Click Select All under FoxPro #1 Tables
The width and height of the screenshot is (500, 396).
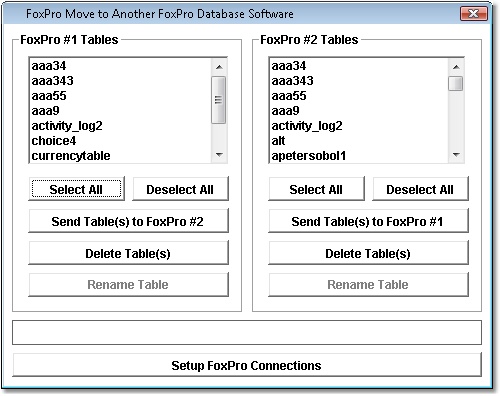pyautogui.click(x=76, y=189)
